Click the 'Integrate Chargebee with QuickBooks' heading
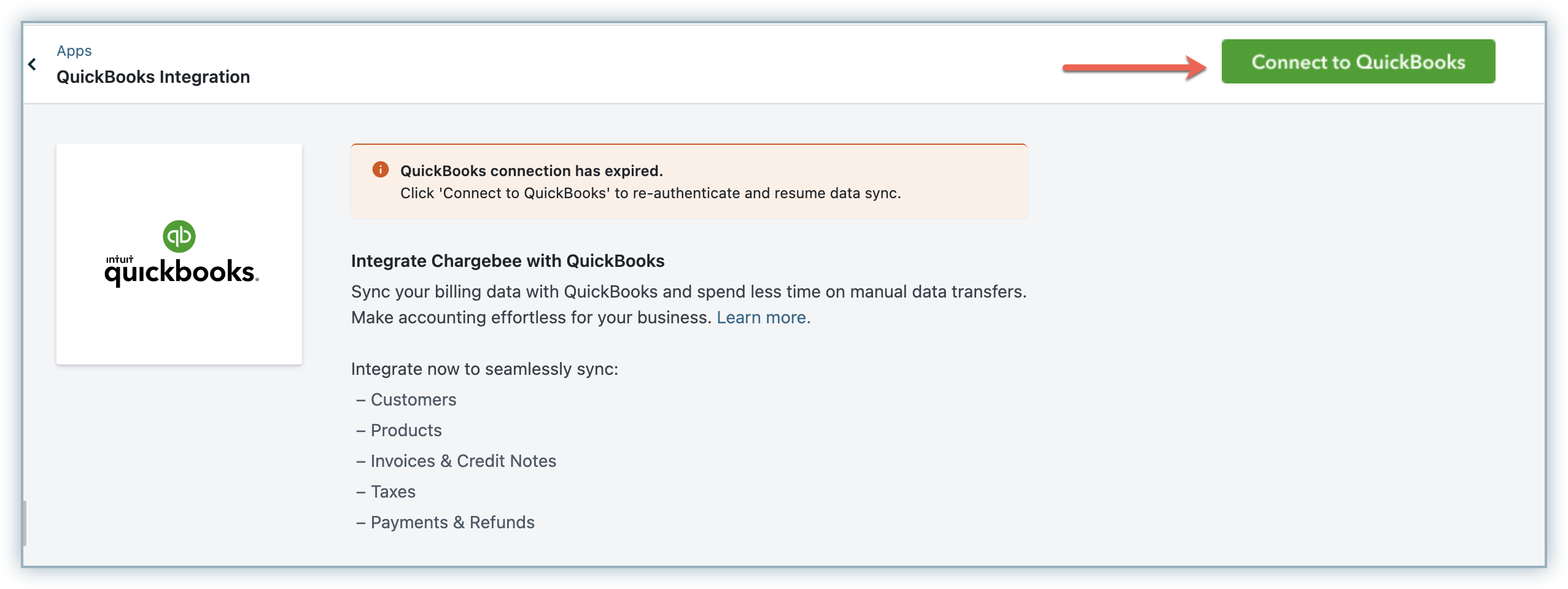 tap(508, 261)
